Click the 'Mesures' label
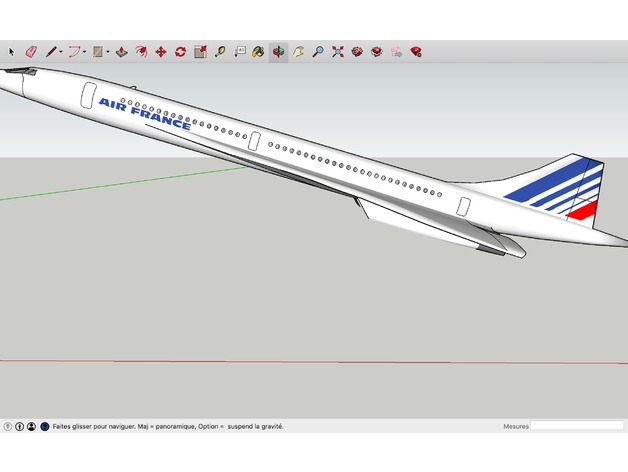The width and height of the screenshot is (628, 472). (516, 426)
